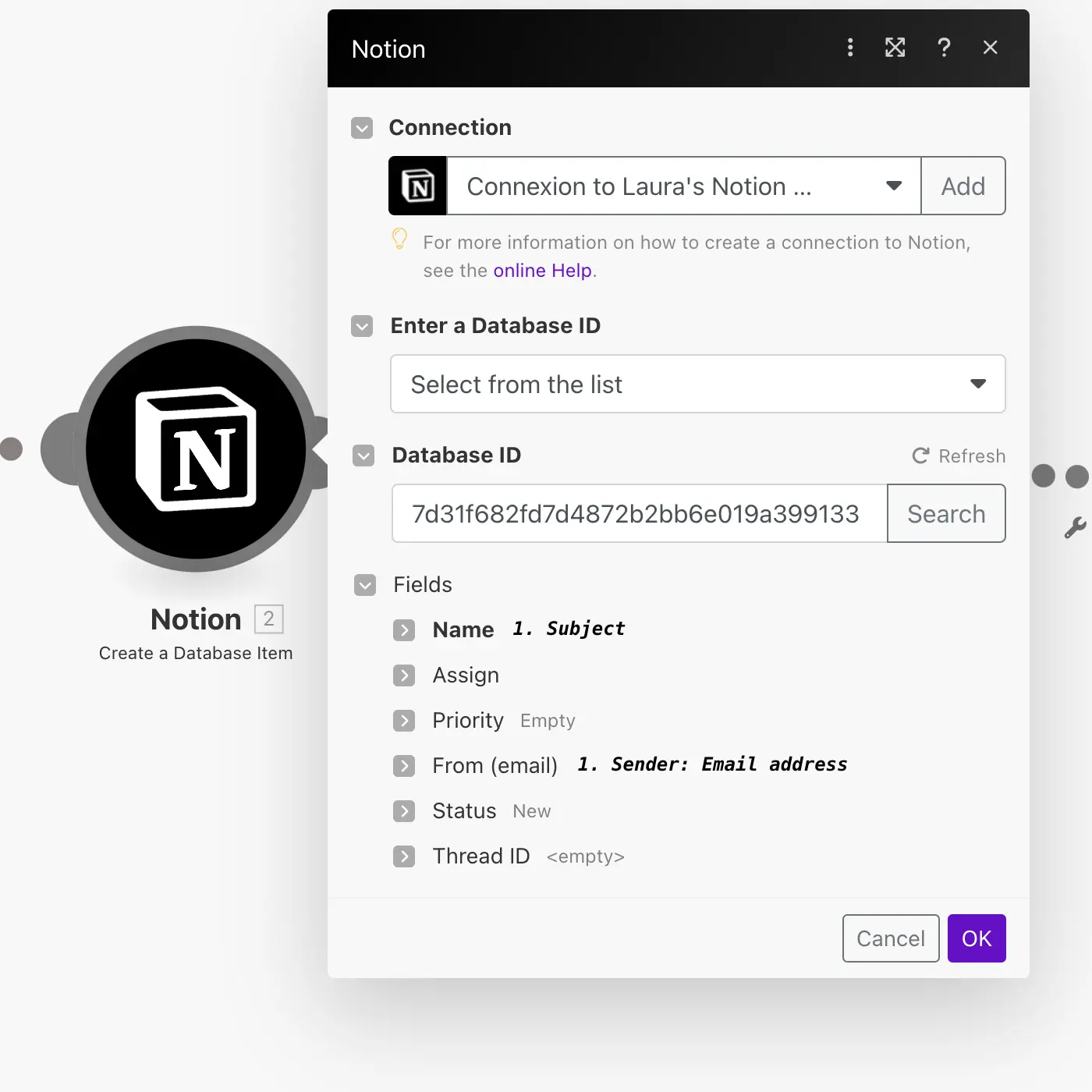Screen dimensions: 1092x1092
Task: Toggle the Enter a Database ID checkbox
Action: (x=362, y=326)
